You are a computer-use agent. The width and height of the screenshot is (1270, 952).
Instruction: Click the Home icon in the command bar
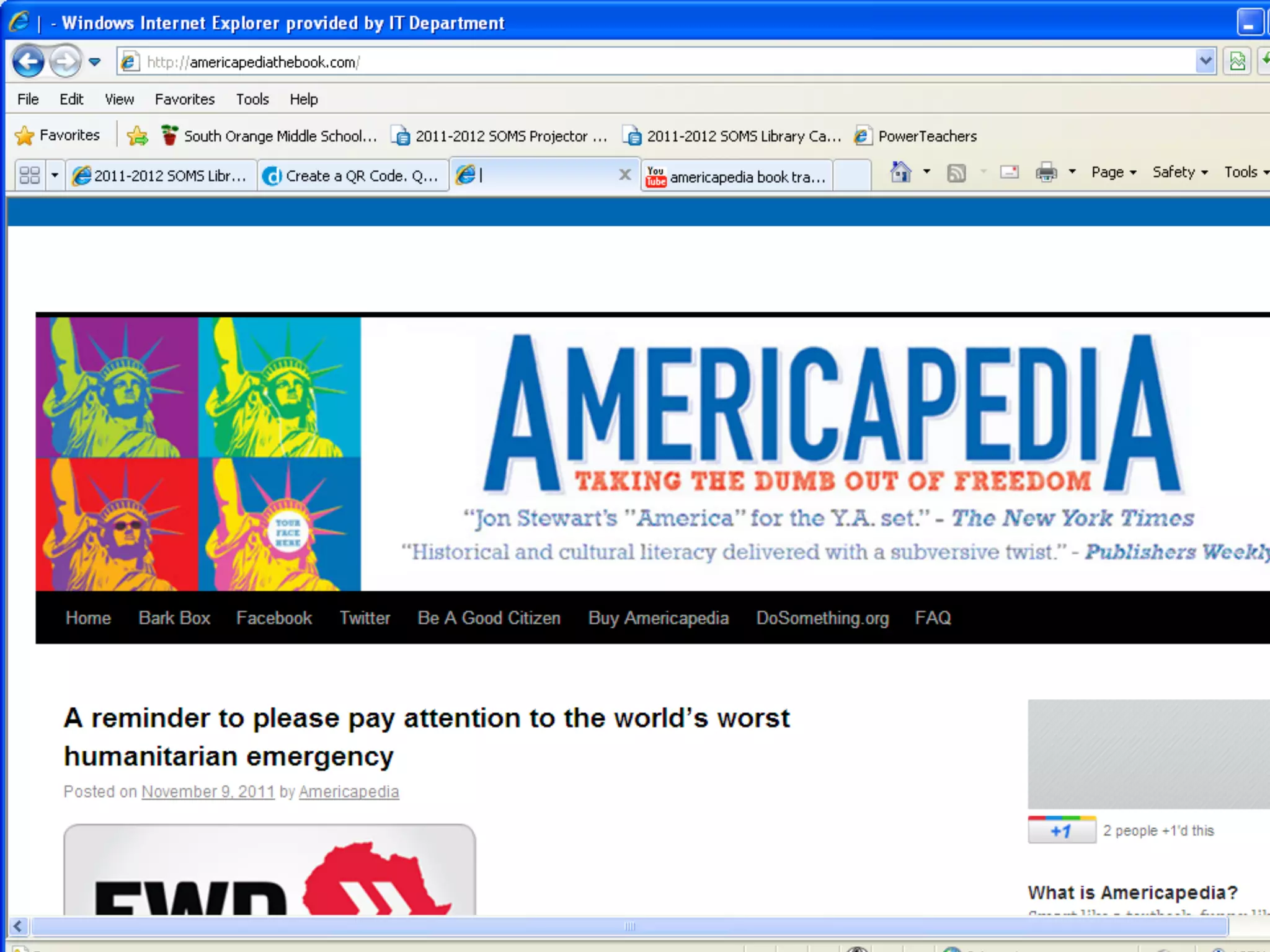pos(900,172)
